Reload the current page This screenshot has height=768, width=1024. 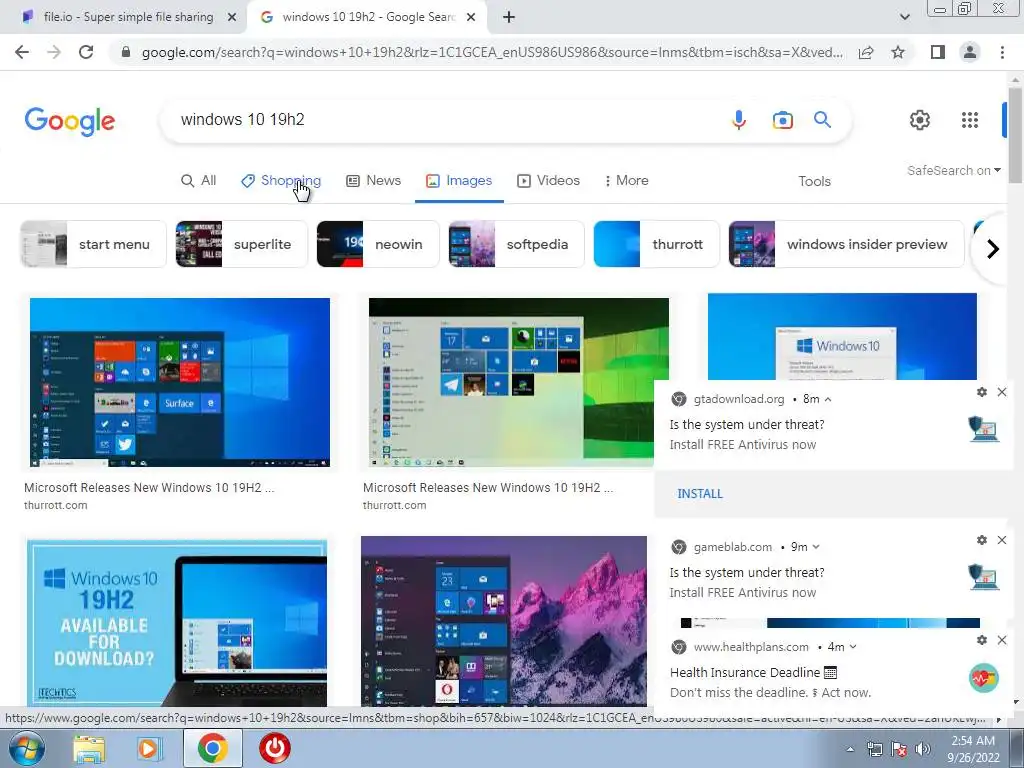pyautogui.click(x=86, y=52)
